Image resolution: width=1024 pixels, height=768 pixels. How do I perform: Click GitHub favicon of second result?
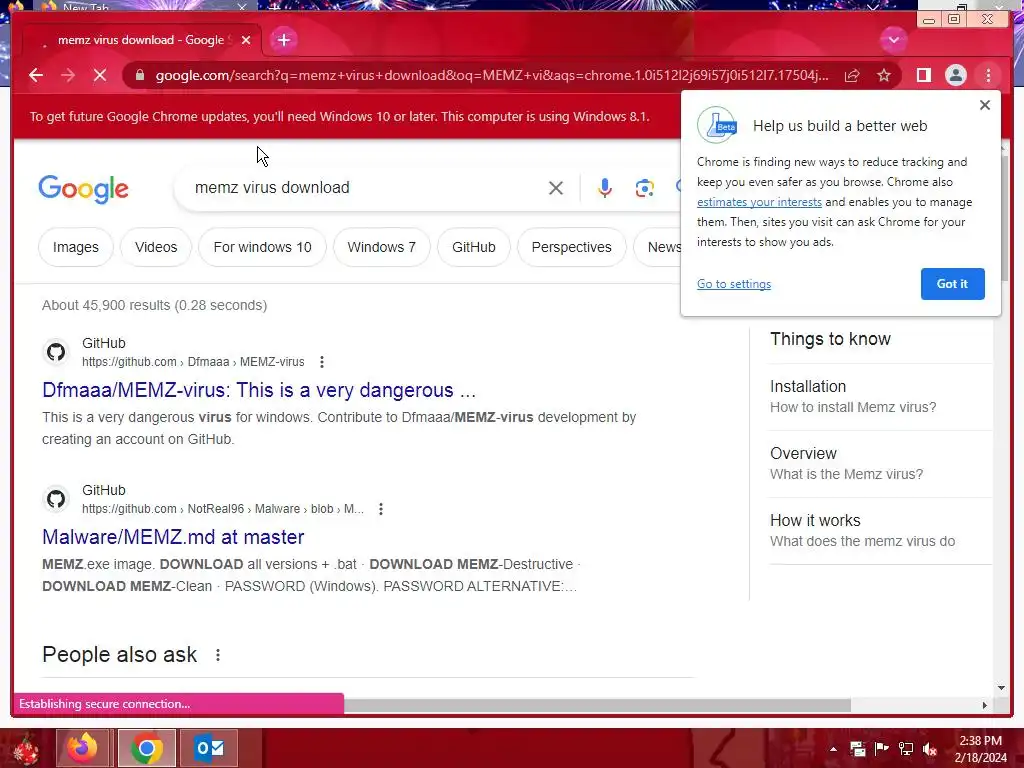(x=56, y=499)
